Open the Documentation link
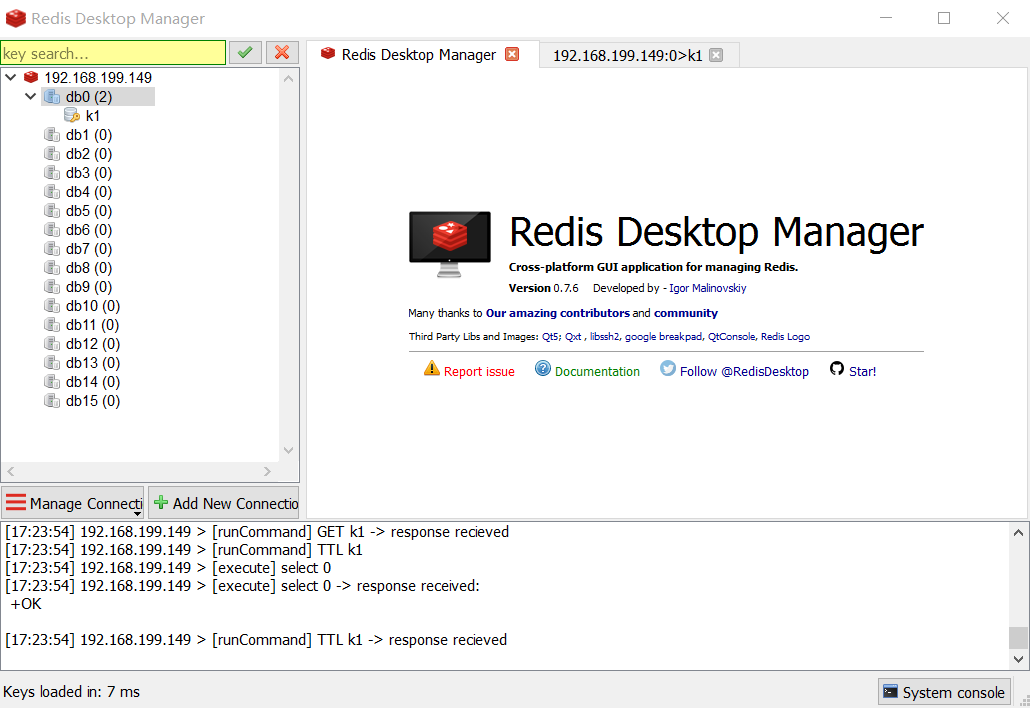The image size is (1030, 708). 597,372
